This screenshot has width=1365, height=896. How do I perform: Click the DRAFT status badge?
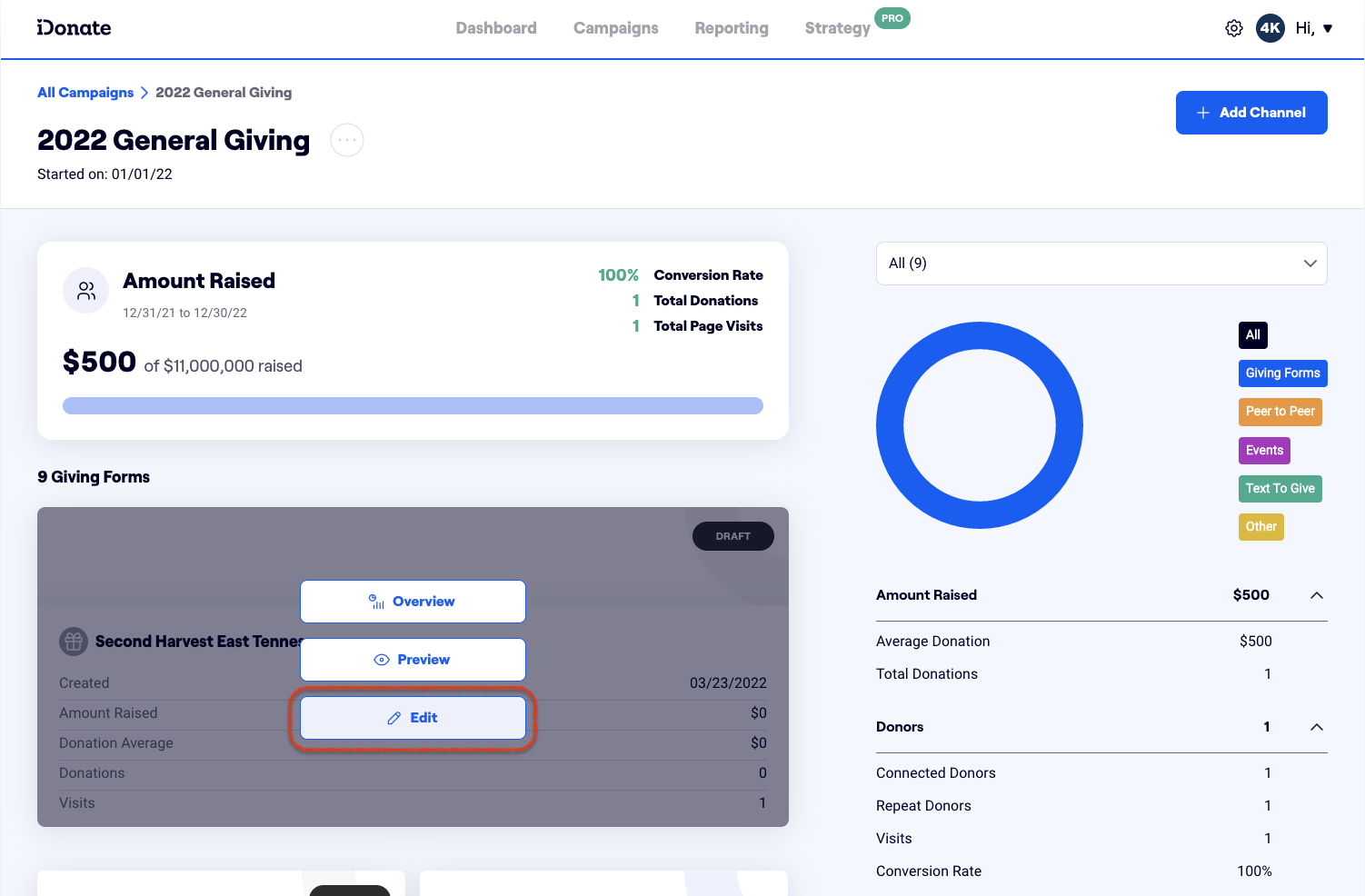coord(732,536)
